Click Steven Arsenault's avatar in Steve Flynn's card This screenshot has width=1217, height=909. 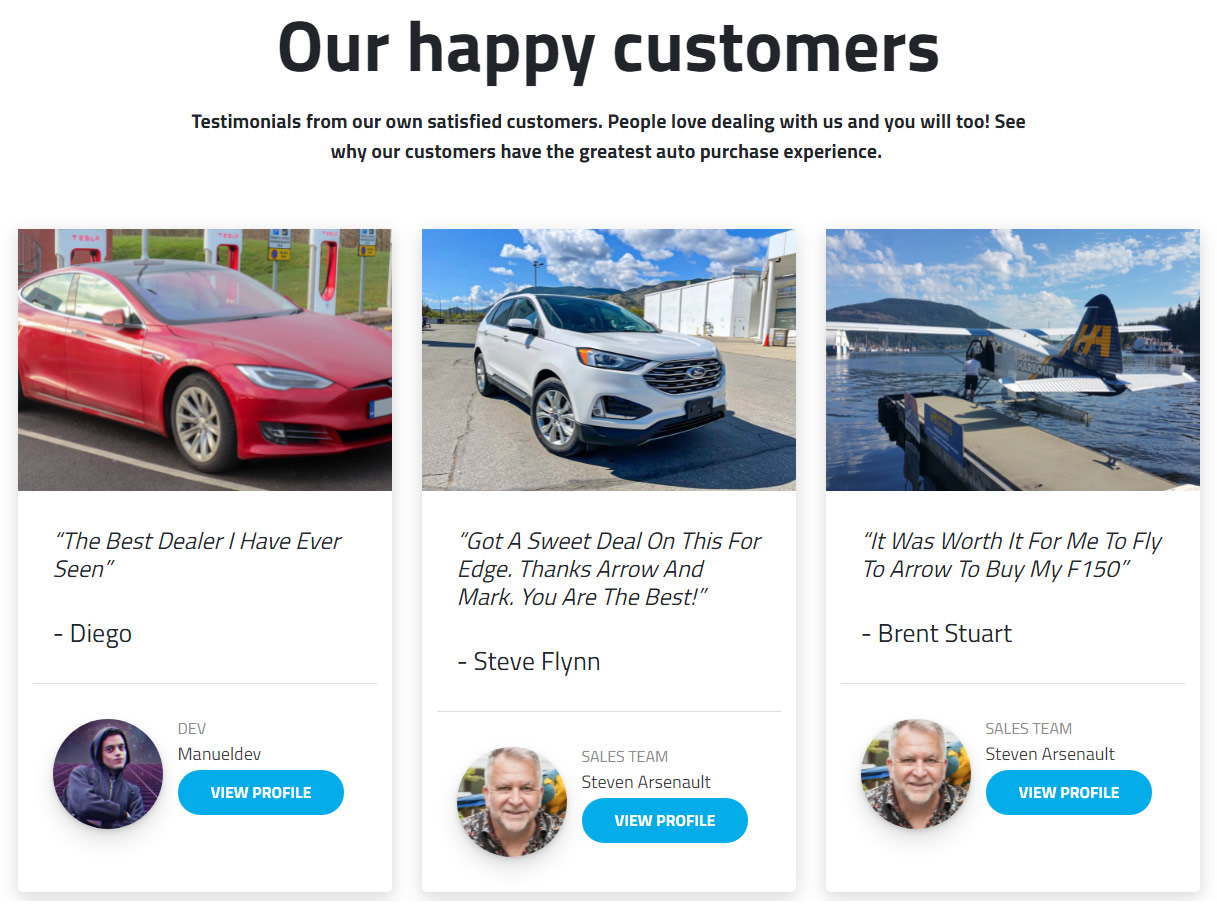tap(512, 802)
